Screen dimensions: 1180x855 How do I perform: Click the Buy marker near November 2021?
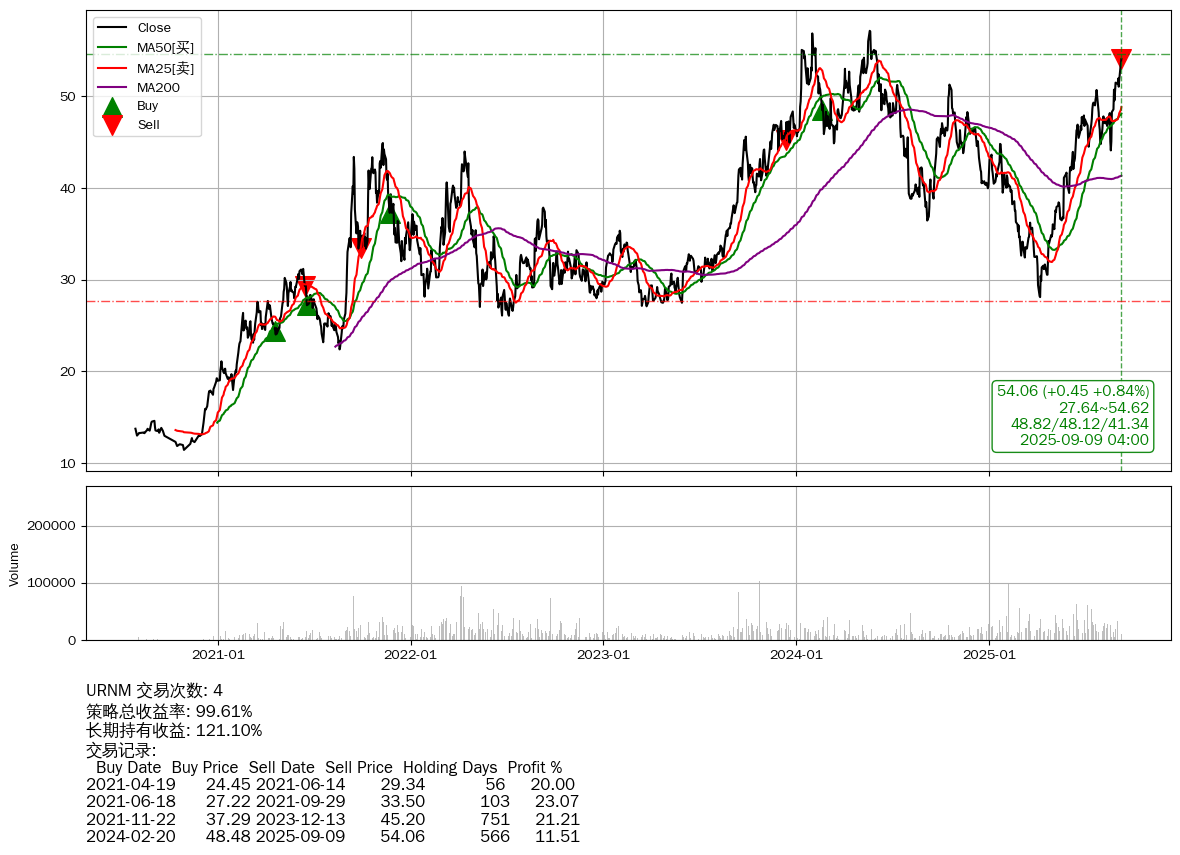tap(389, 213)
